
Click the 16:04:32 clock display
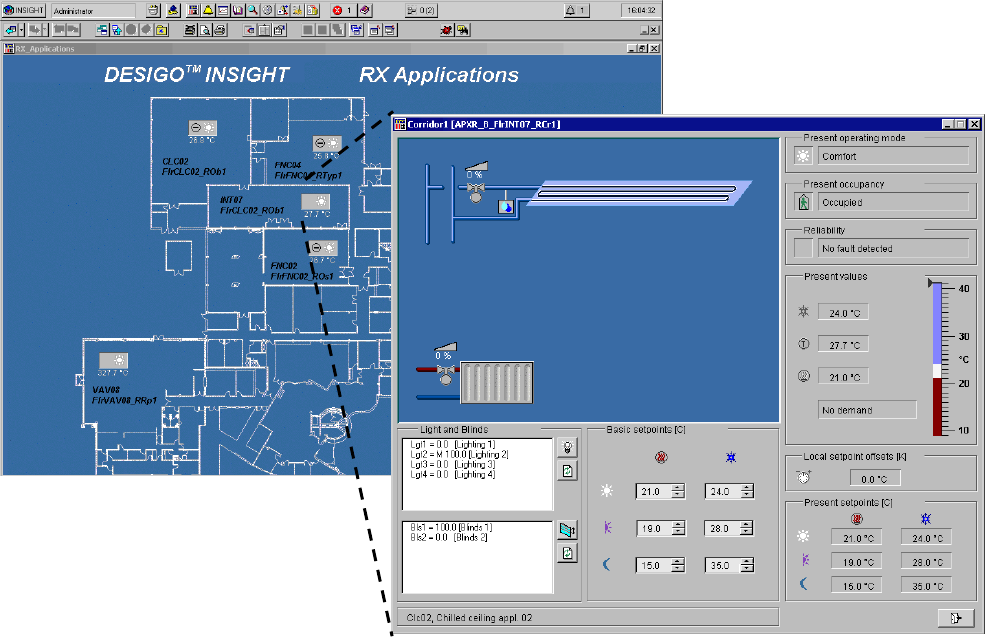click(x=641, y=10)
